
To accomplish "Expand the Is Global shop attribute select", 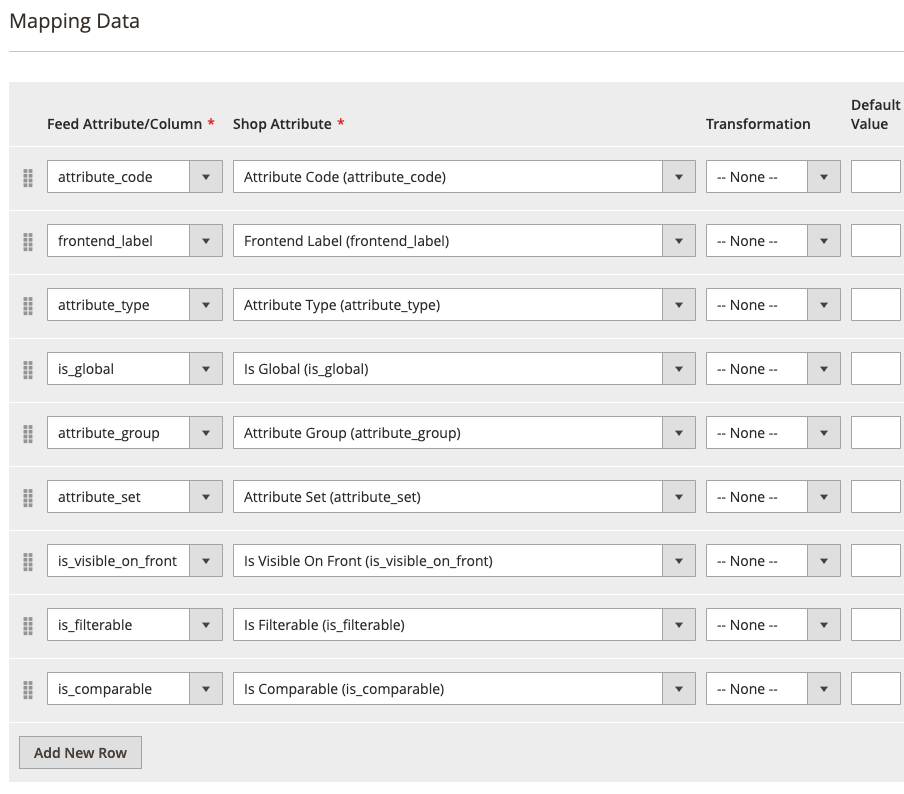I will pos(464,368).
